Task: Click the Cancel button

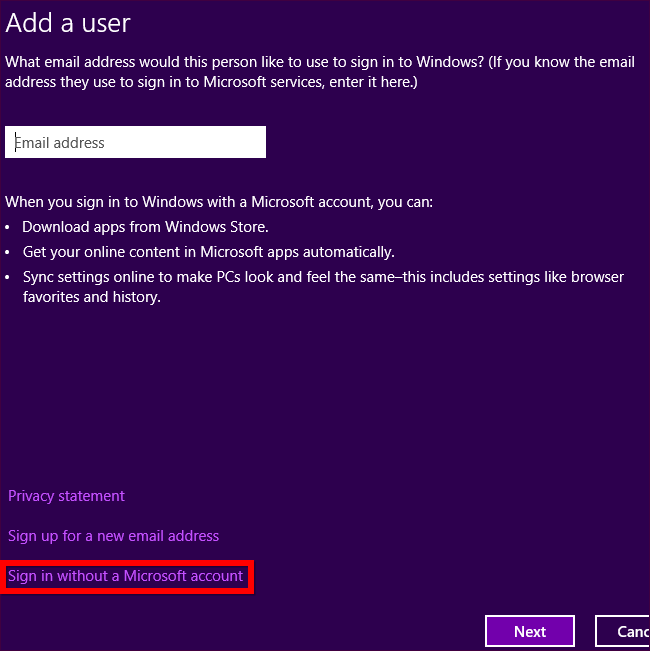Action: (x=623, y=631)
